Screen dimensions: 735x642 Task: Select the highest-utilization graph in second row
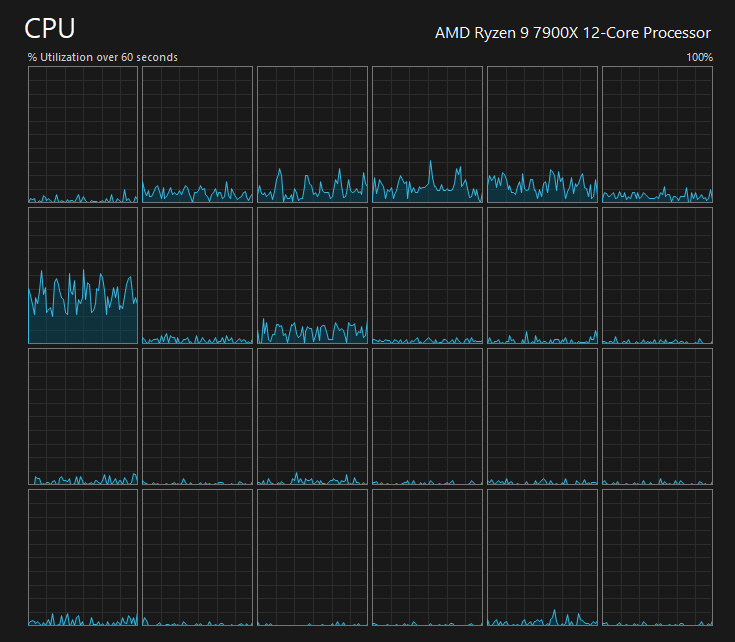click(x=83, y=276)
